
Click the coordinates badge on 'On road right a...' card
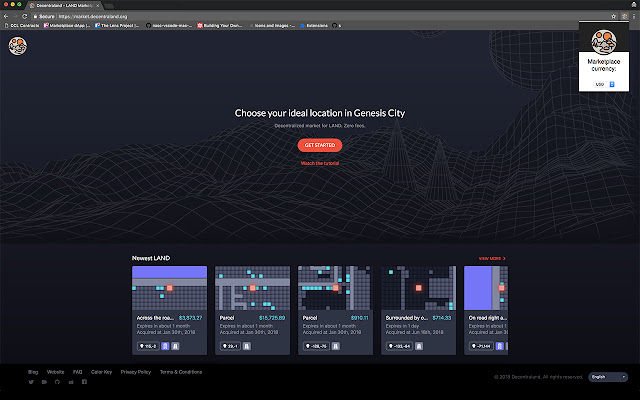(481, 346)
